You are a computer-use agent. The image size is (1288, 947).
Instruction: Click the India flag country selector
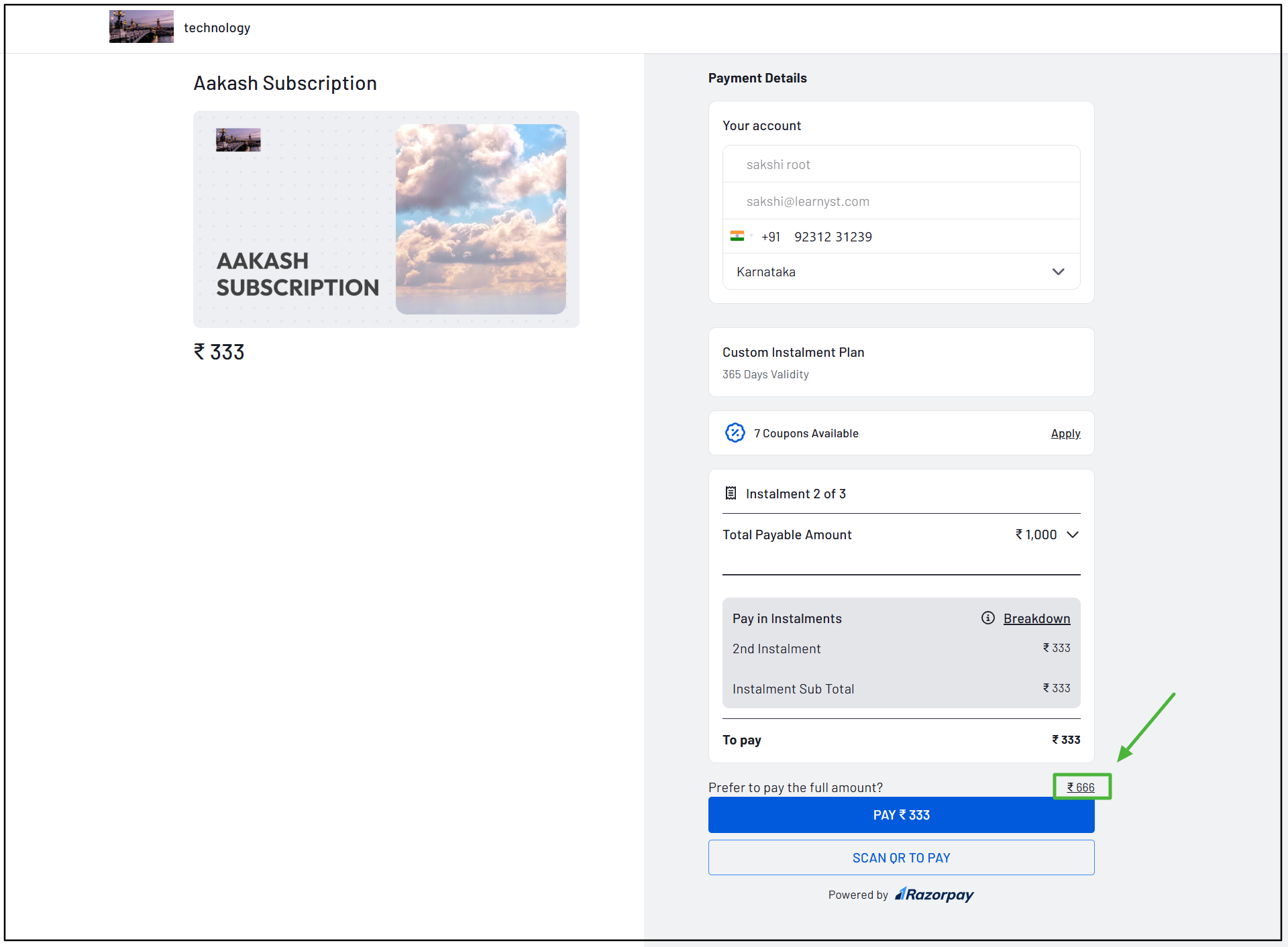(x=738, y=236)
